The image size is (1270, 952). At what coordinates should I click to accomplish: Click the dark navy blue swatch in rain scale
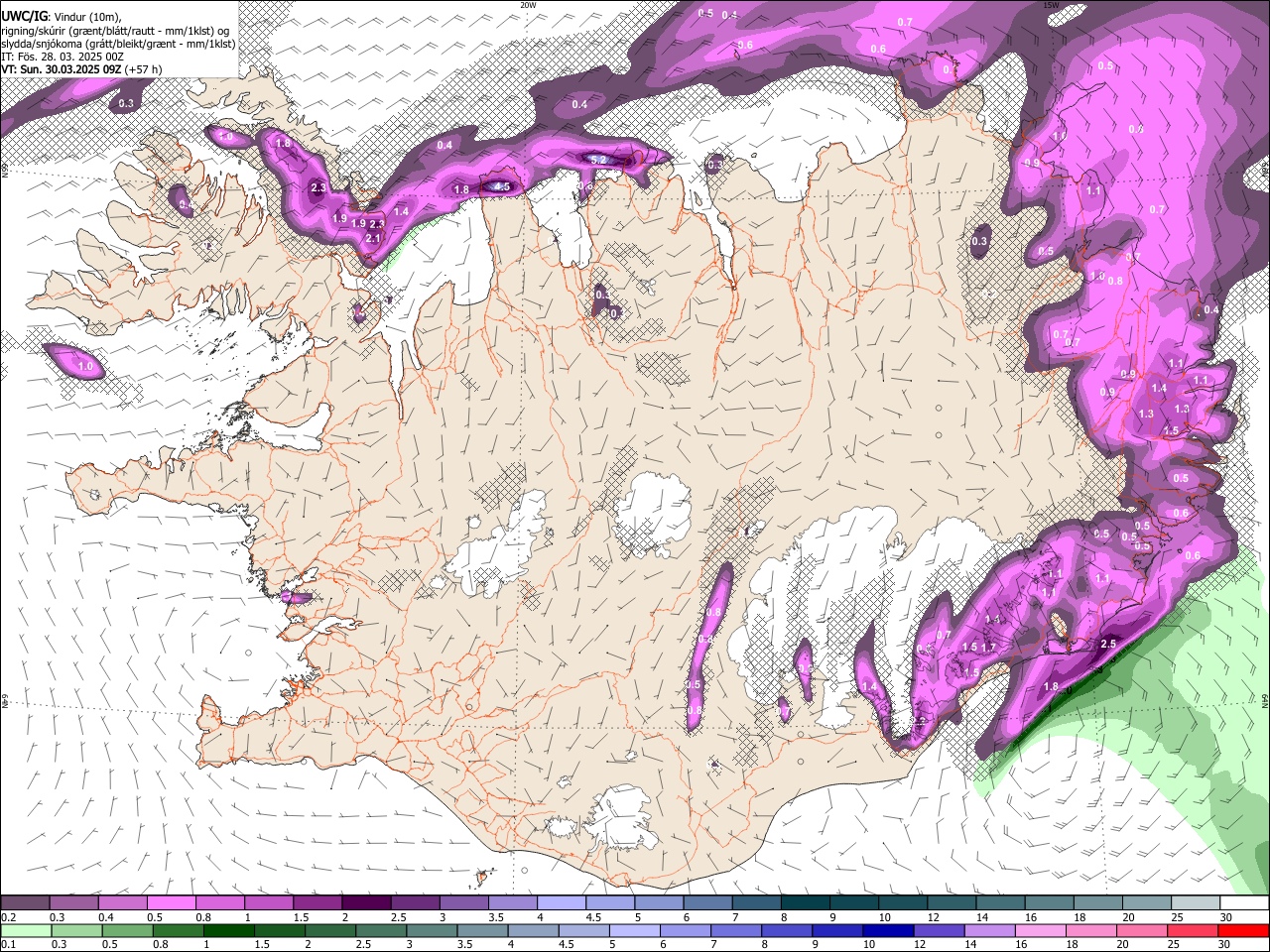click(888, 930)
